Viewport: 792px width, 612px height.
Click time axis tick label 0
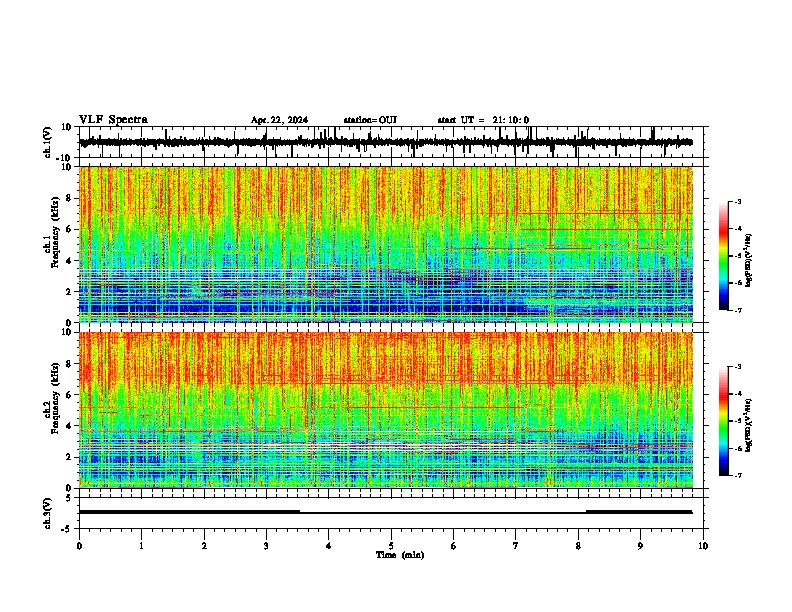pyautogui.click(x=79, y=546)
